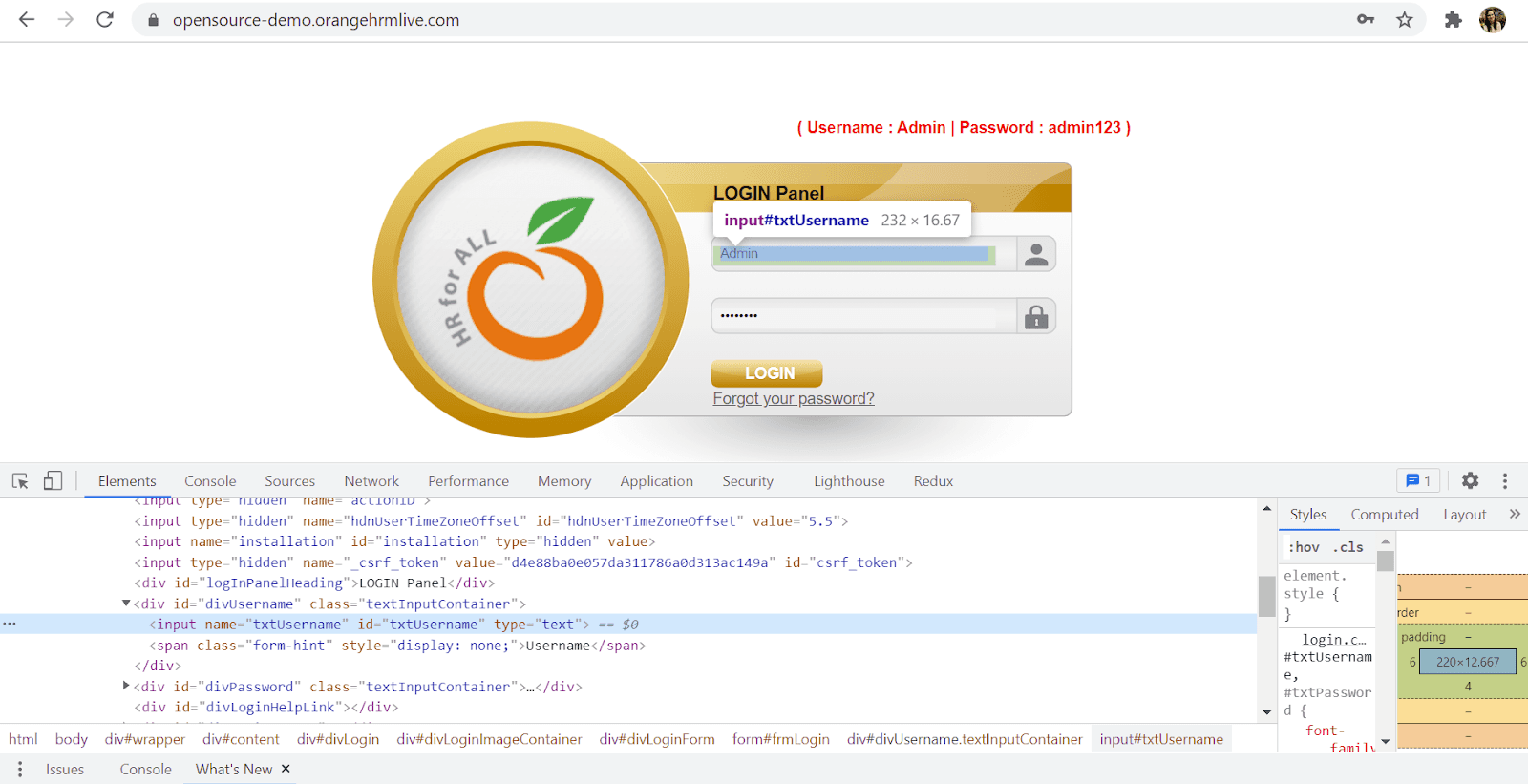Select the div#divLogin breadcrumb

pos(338,739)
